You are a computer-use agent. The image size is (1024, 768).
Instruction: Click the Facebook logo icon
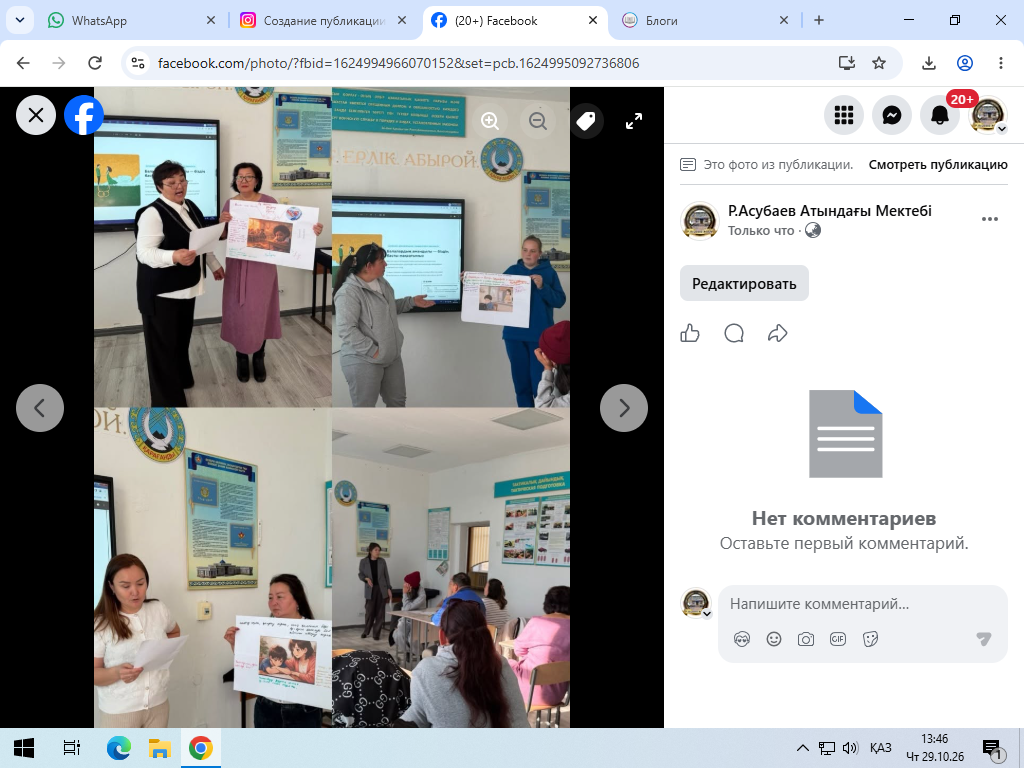(84, 116)
